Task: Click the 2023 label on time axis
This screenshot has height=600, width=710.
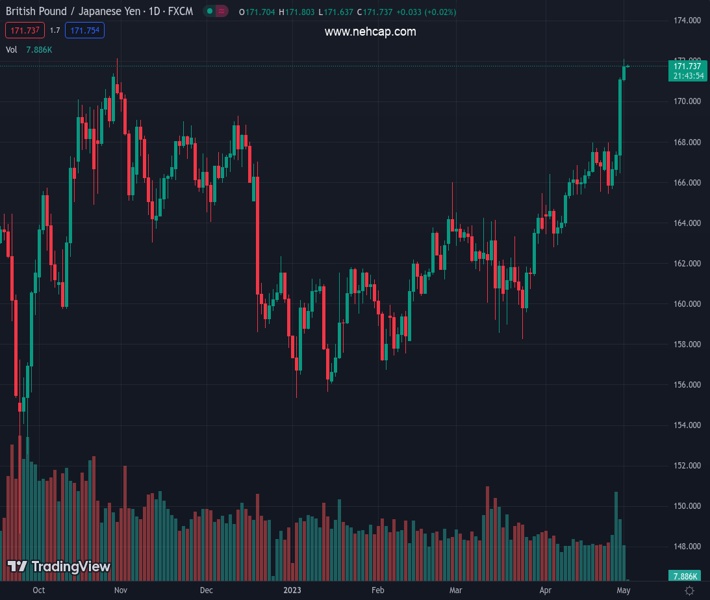Action: click(292, 591)
